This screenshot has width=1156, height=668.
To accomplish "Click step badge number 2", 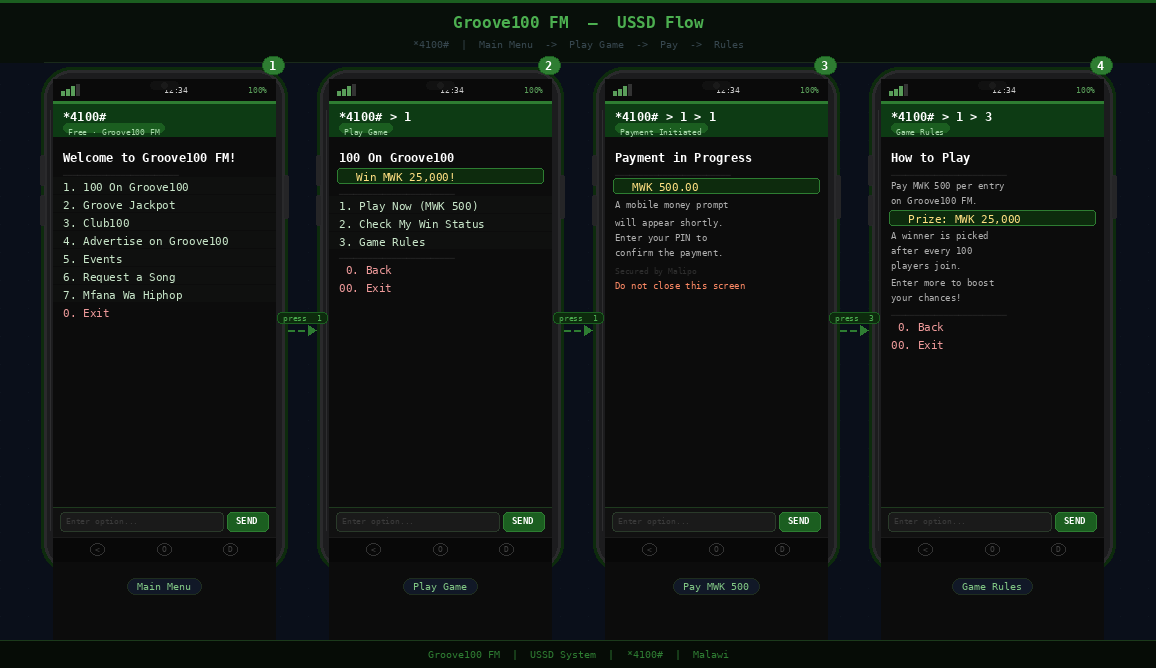I will pyautogui.click(x=549, y=66).
